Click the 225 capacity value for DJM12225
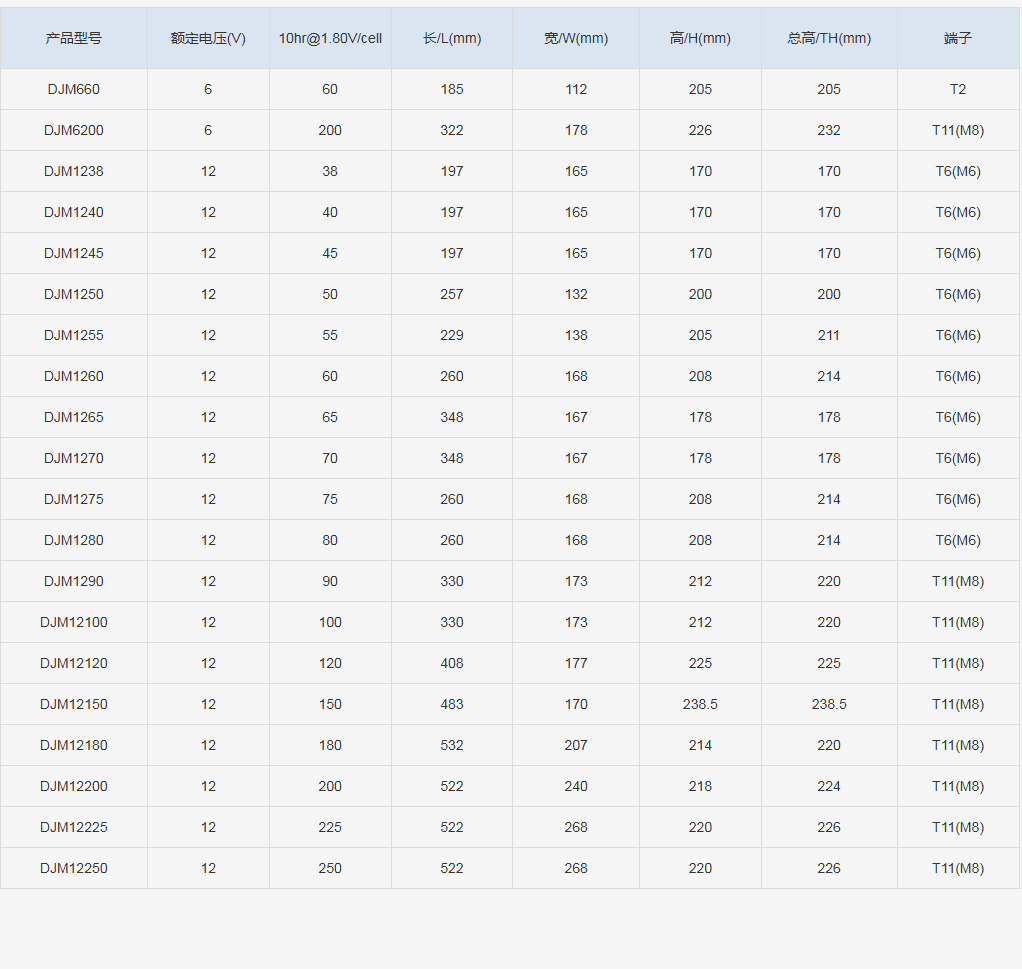 330,828
